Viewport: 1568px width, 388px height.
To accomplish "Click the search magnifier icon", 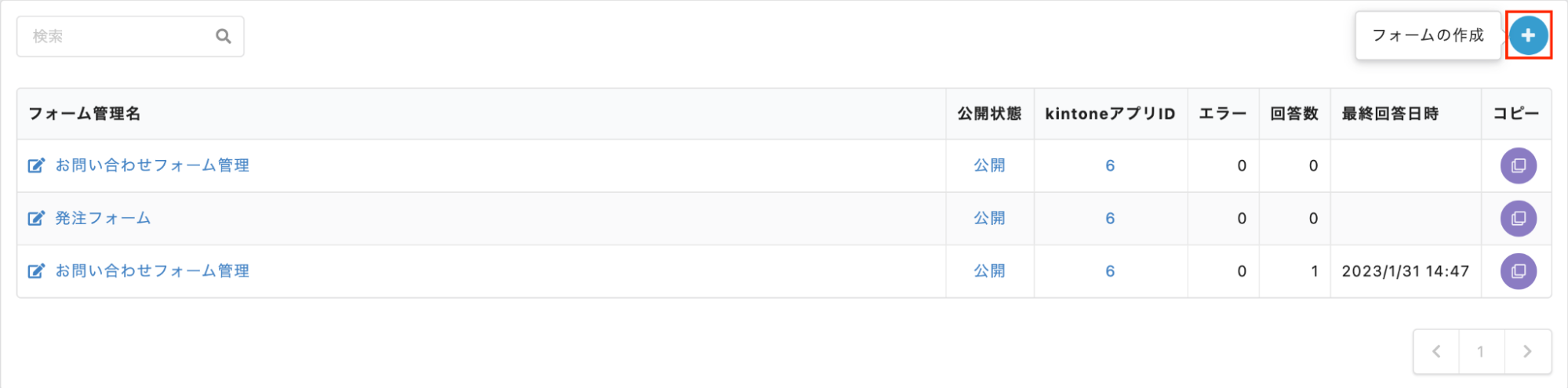I will pyautogui.click(x=224, y=36).
